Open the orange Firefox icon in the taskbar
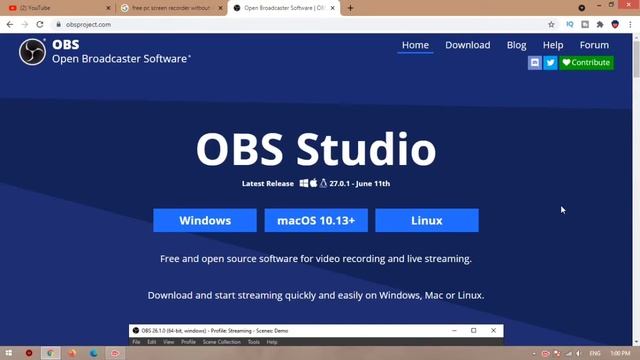 (72, 353)
